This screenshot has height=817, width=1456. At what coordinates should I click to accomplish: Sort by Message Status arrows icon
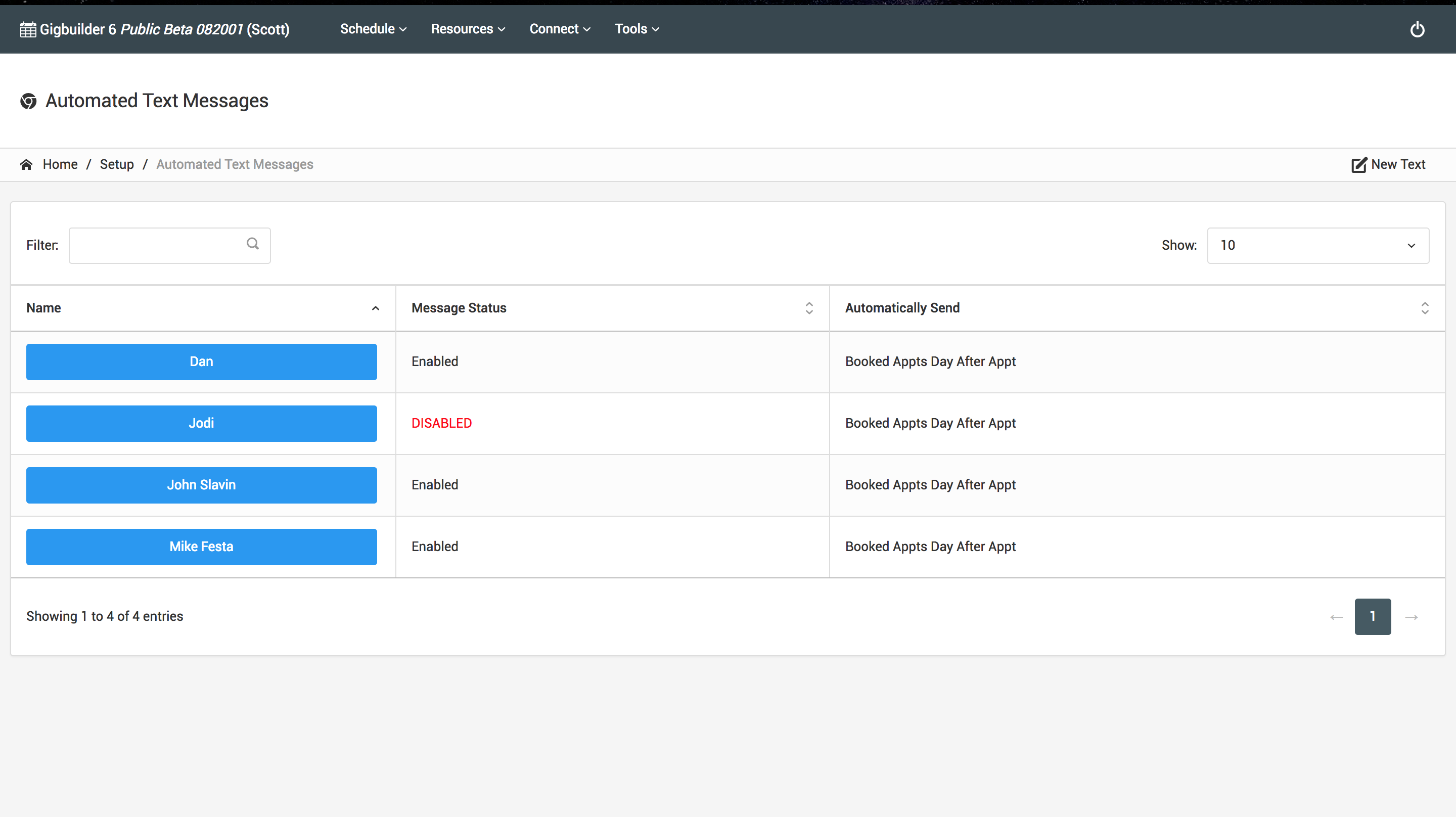809,308
